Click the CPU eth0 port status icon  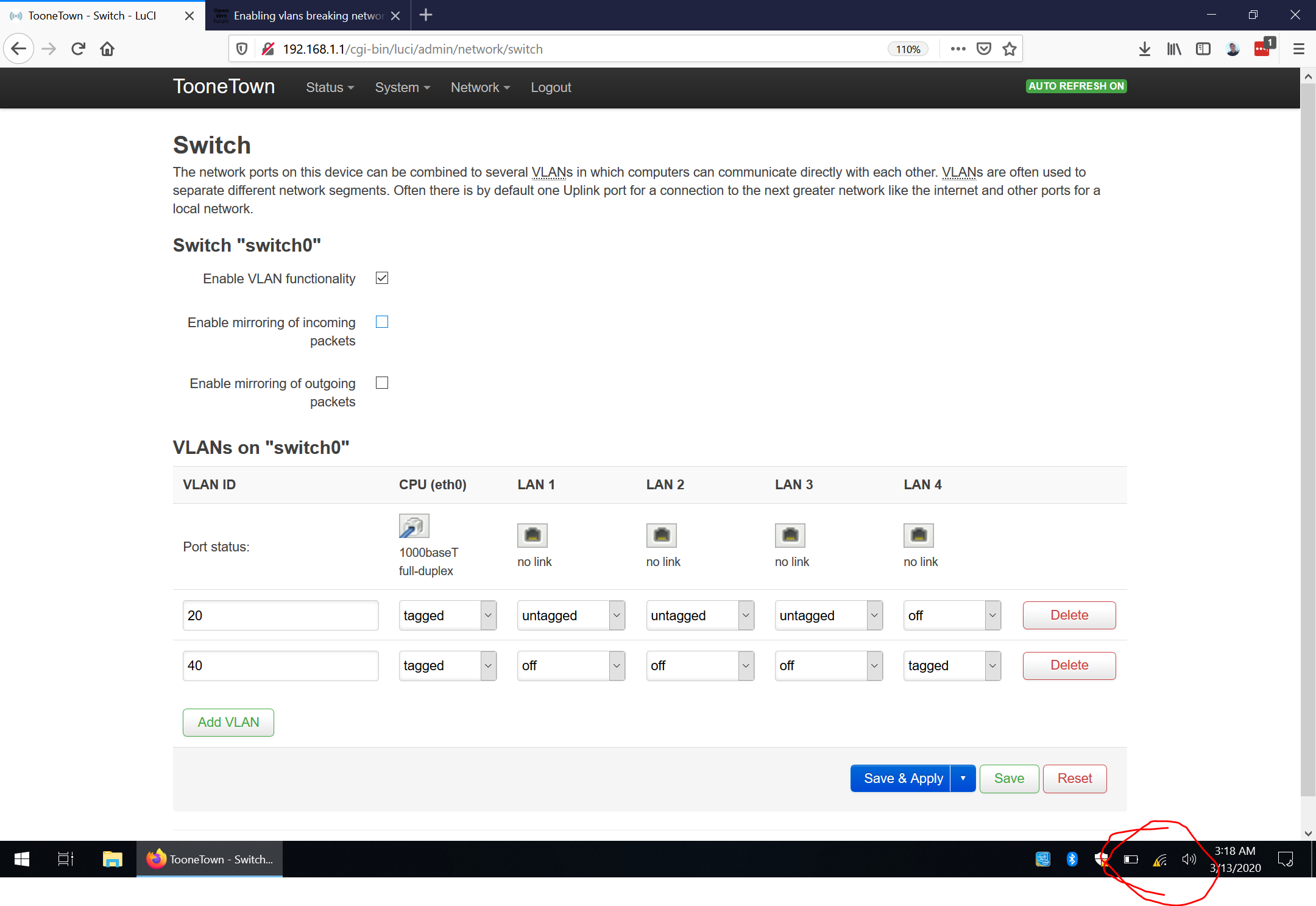pos(414,526)
